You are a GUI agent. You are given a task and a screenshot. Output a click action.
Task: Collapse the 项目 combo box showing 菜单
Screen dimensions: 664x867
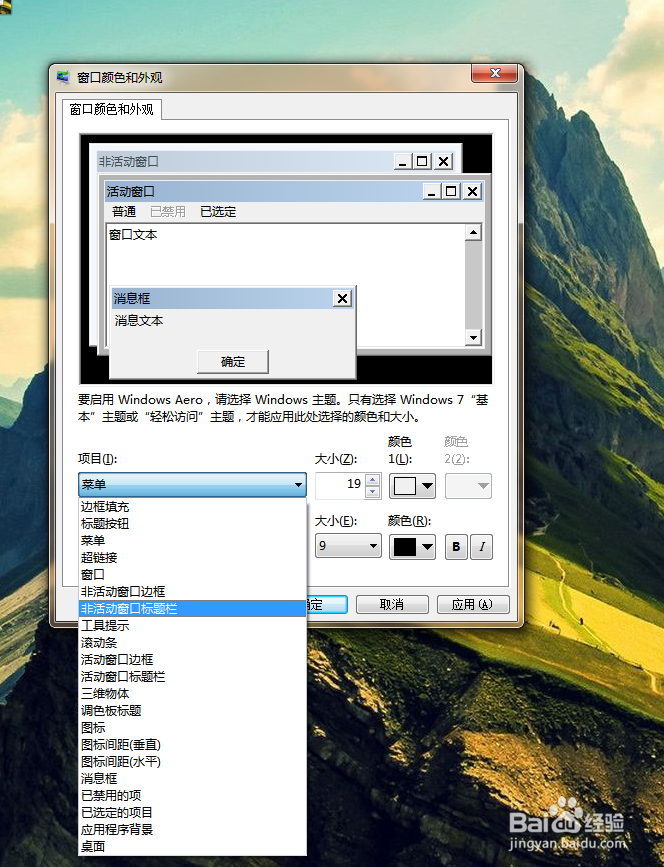192,485
